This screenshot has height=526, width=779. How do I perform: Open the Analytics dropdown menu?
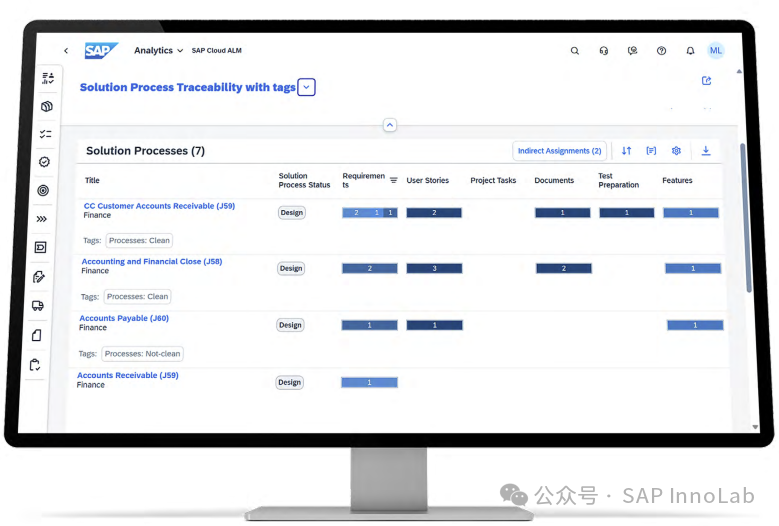pos(158,51)
